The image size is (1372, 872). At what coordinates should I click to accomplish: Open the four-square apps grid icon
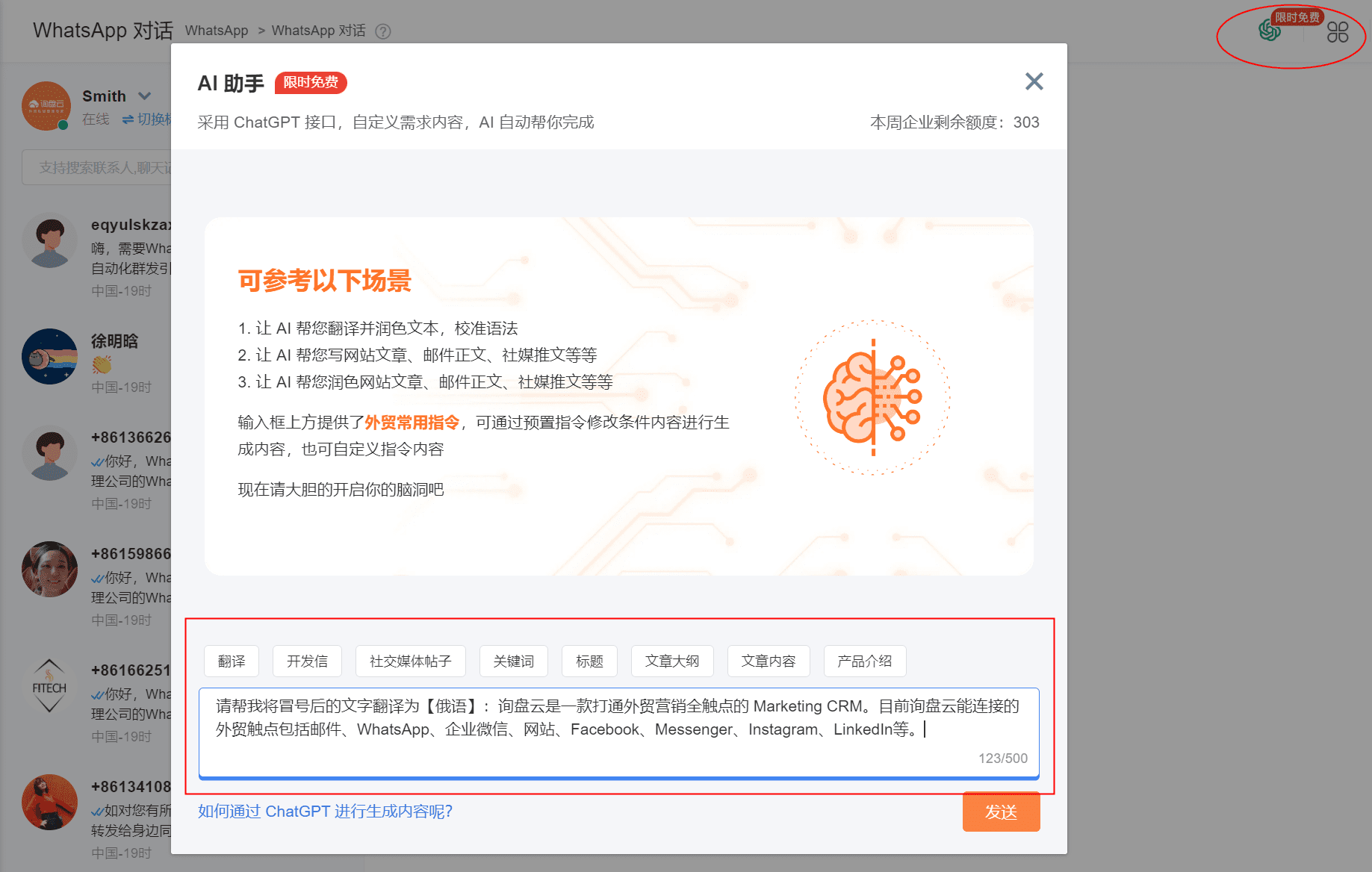(1338, 32)
